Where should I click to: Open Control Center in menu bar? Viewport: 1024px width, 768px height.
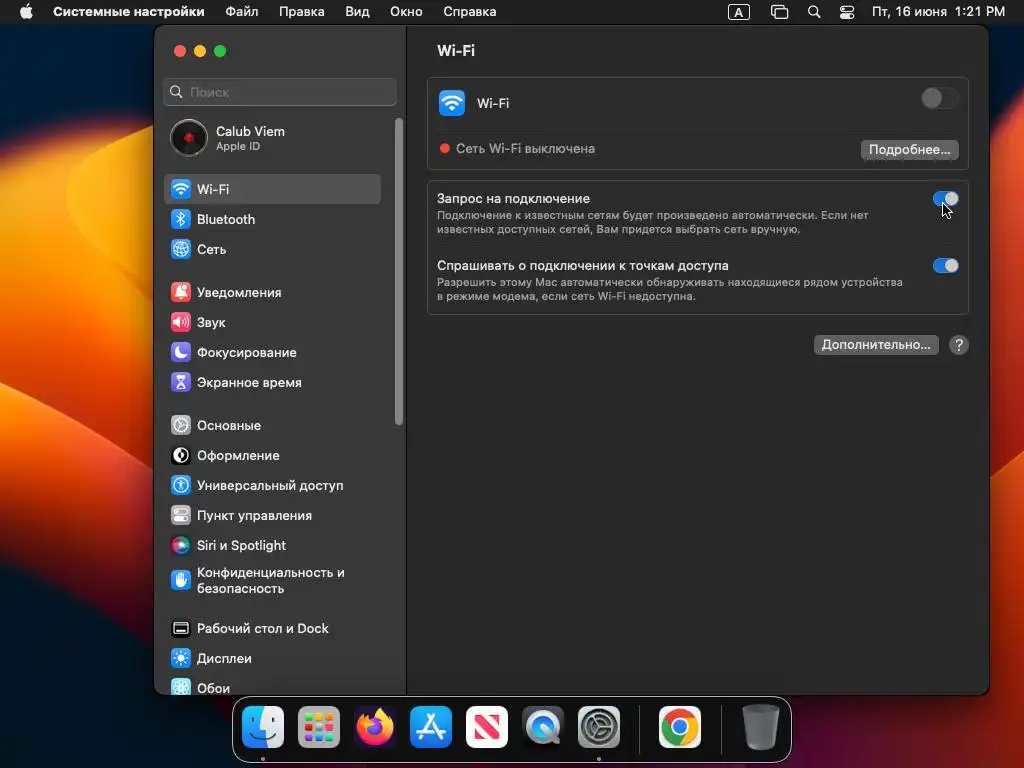pos(847,12)
